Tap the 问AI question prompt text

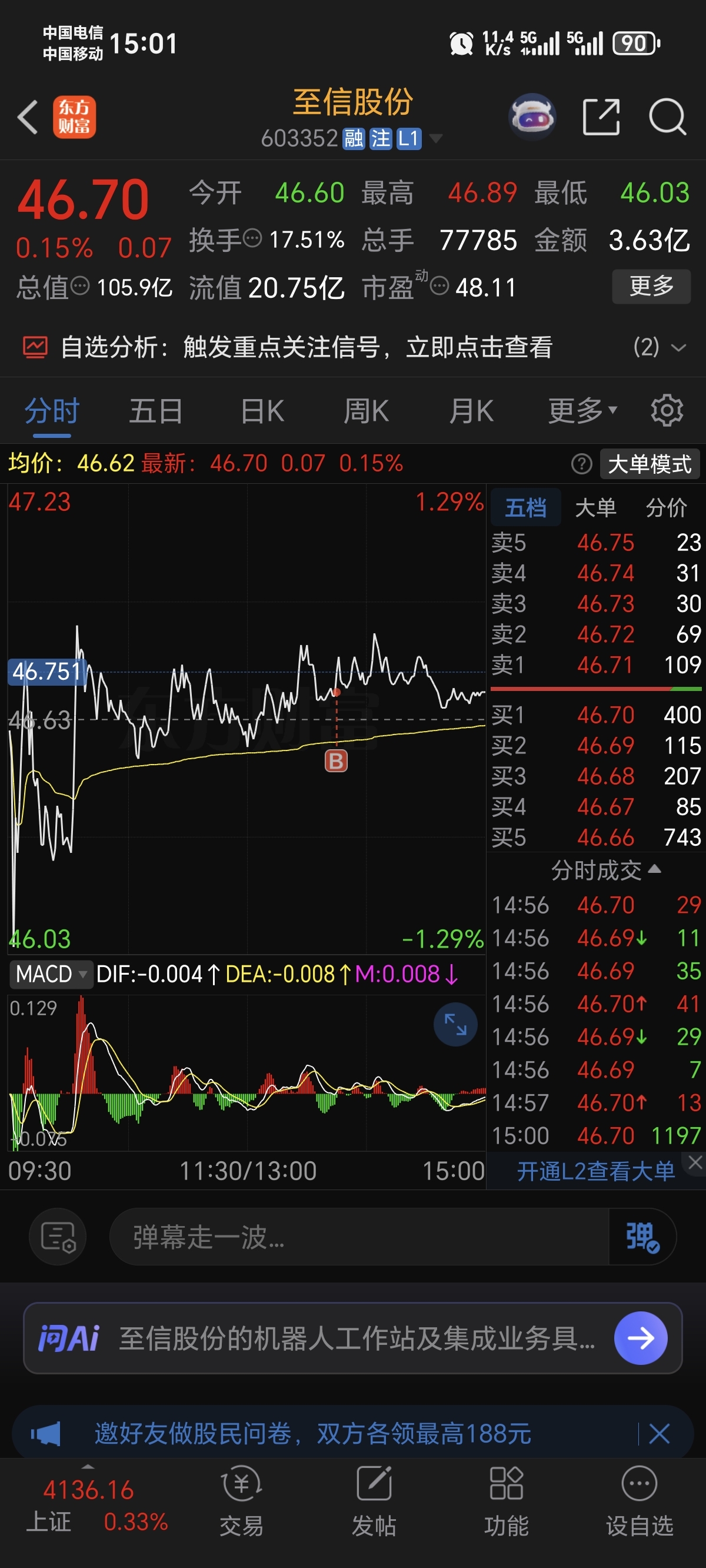[x=357, y=1338]
